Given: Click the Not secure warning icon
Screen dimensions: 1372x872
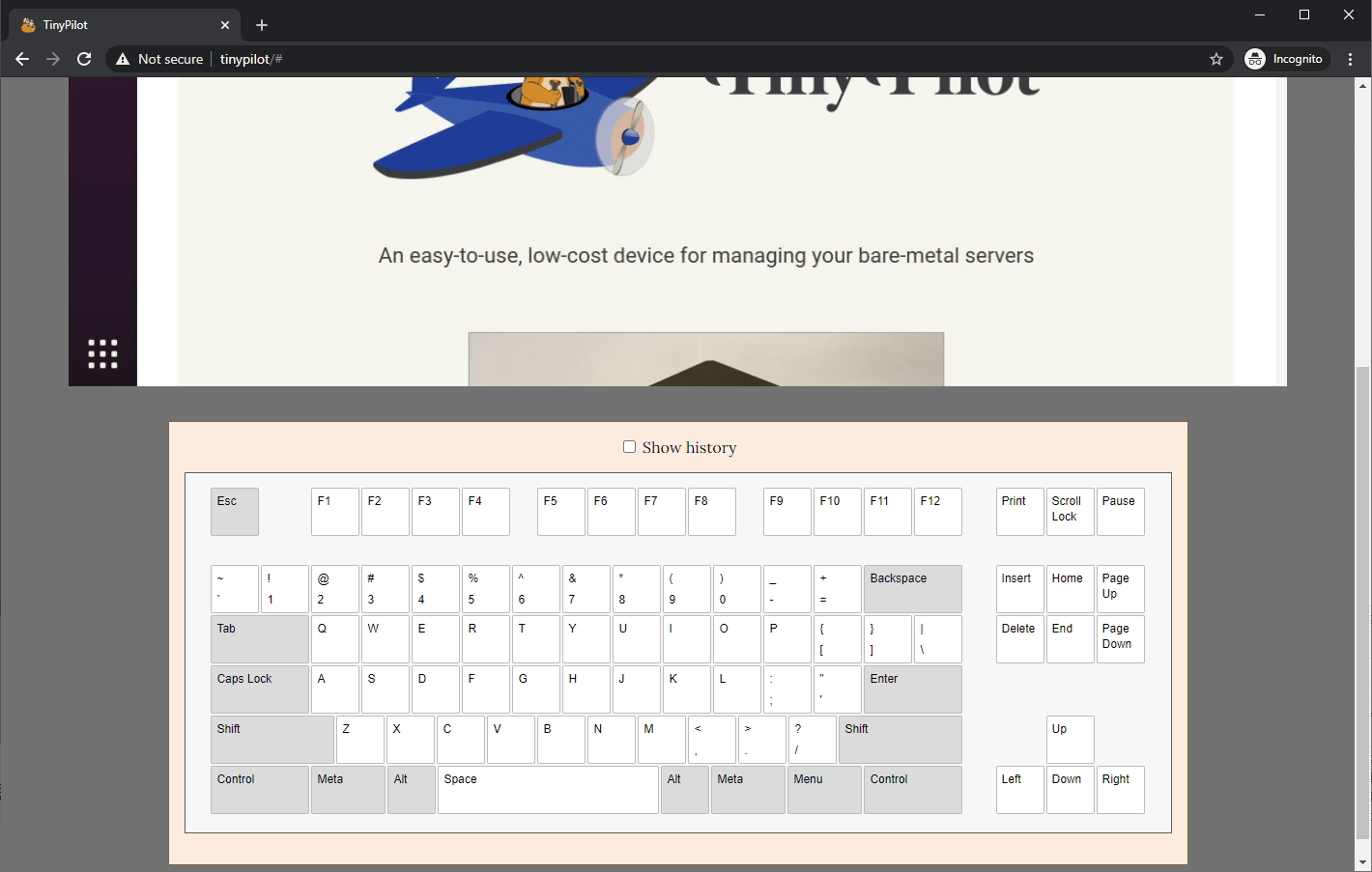Looking at the screenshot, I should (x=123, y=59).
